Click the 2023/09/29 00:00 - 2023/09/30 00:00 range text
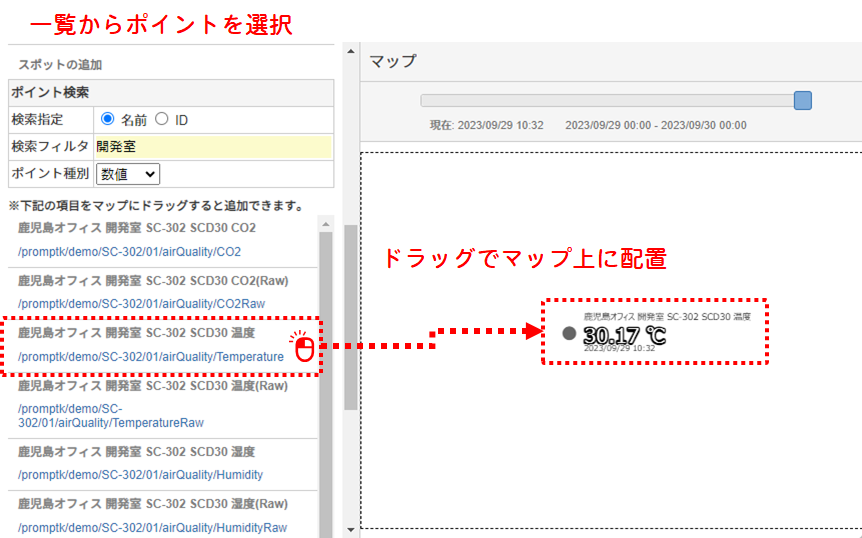 click(656, 125)
